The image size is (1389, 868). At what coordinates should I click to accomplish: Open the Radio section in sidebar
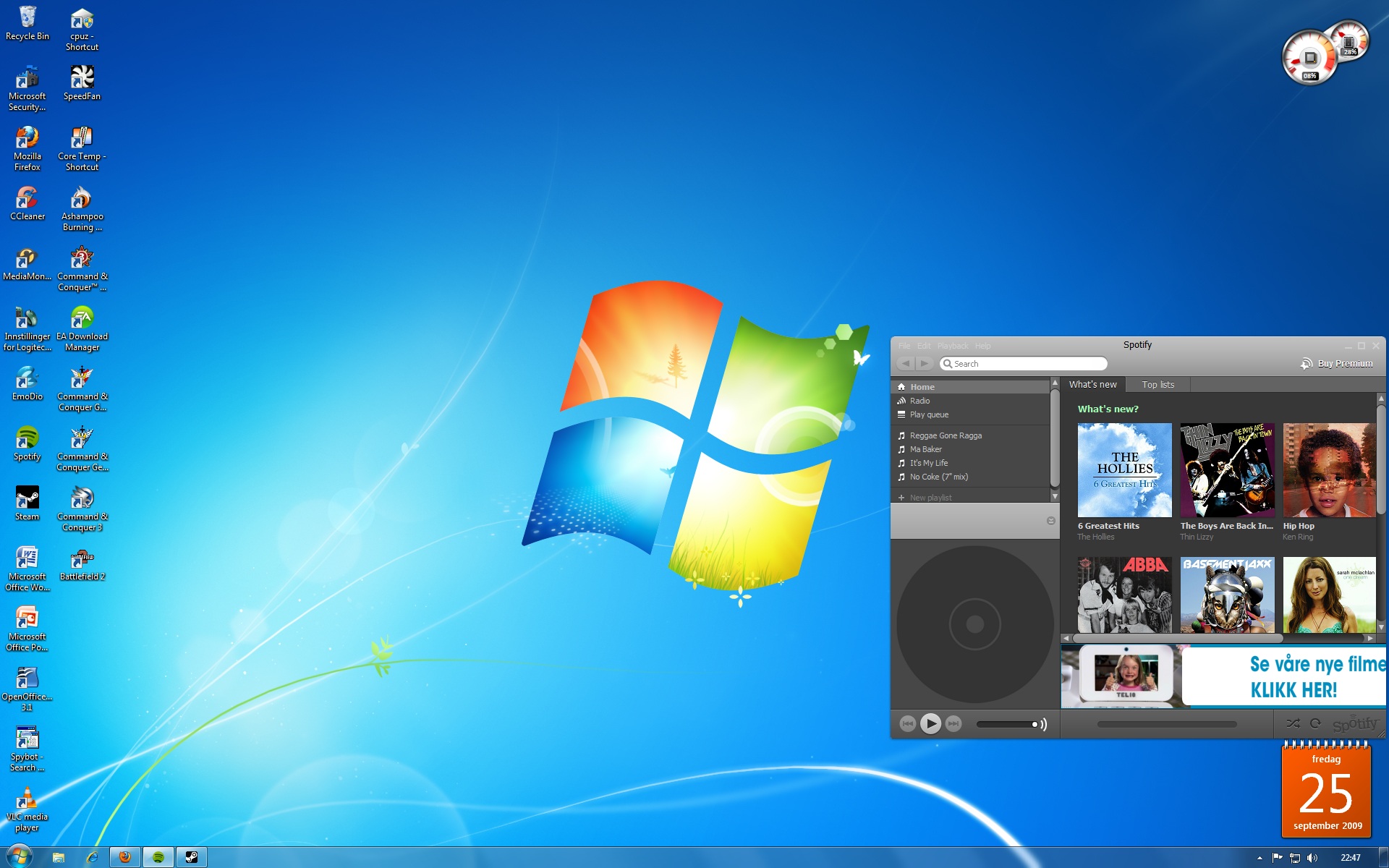[x=919, y=401]
